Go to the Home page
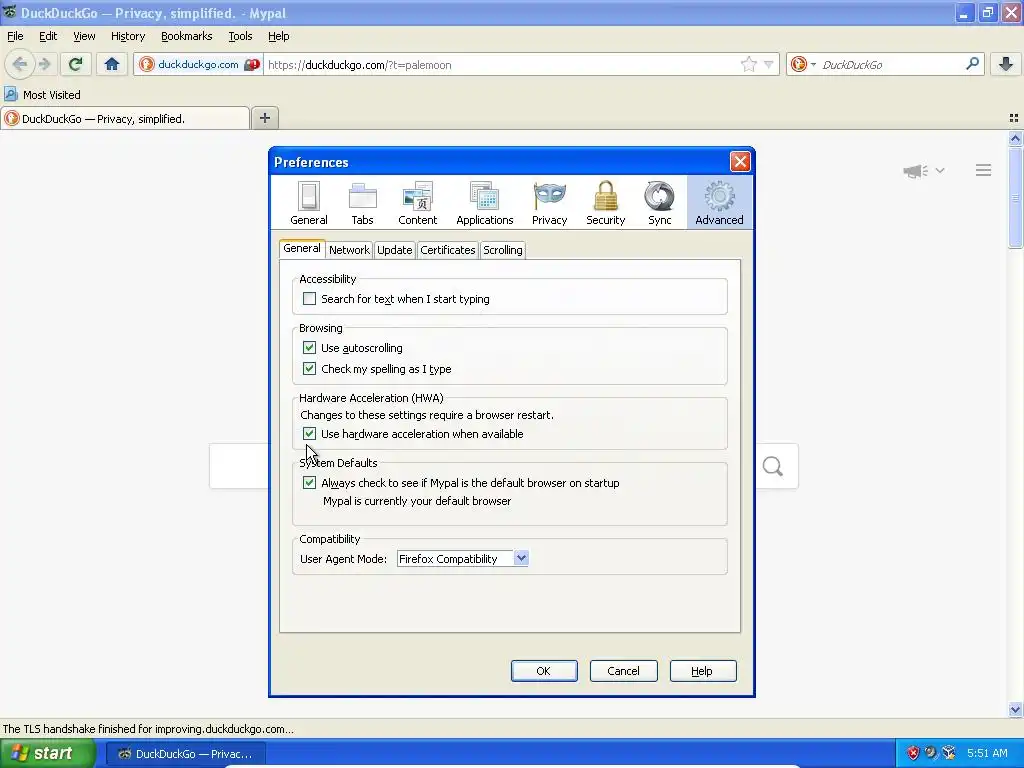This screenshot has height=768, width=1024. pyautogui.click(x=112, y=64)
